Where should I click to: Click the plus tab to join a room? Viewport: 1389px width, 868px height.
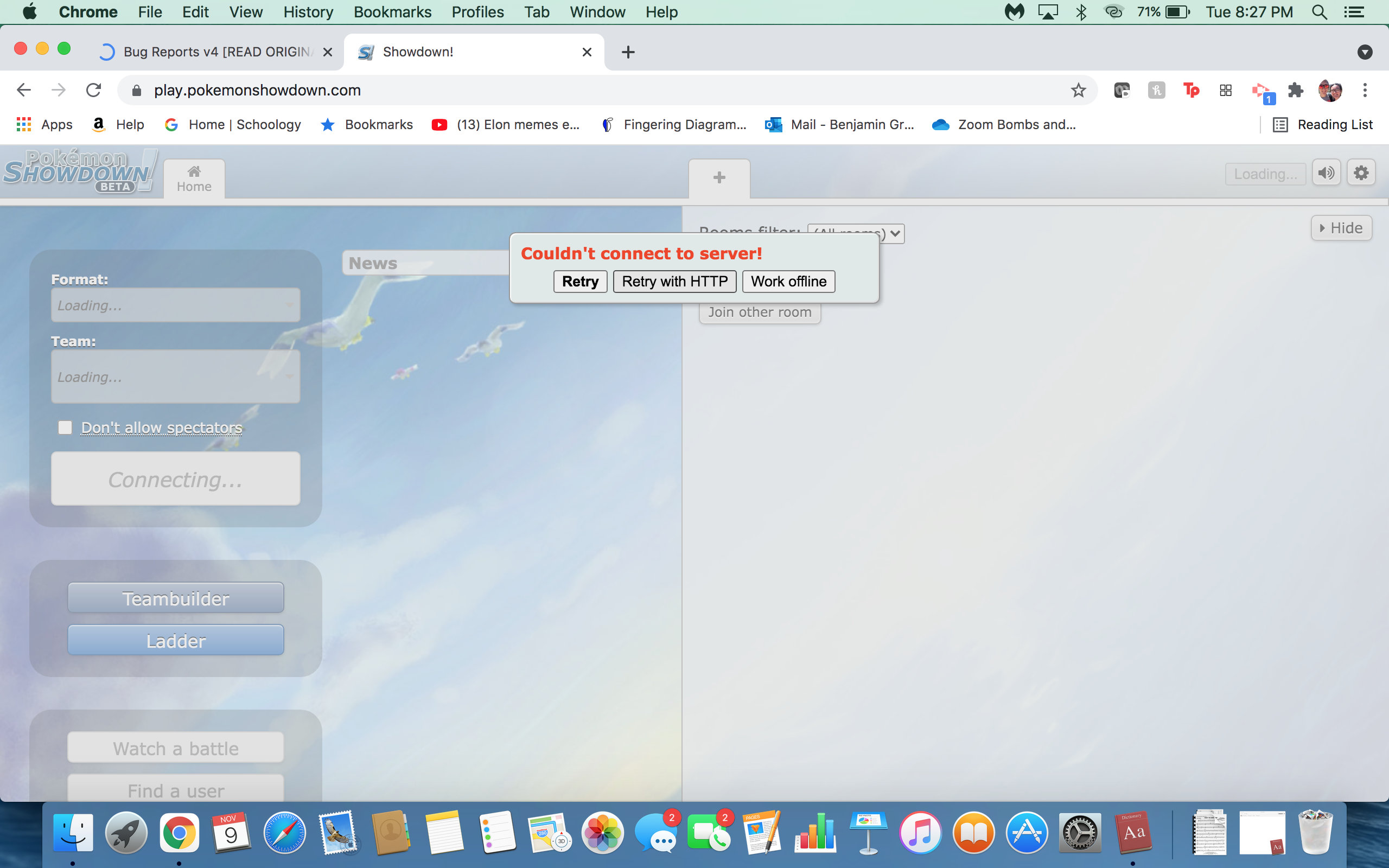pyautogui.click(x=719, y=178)
